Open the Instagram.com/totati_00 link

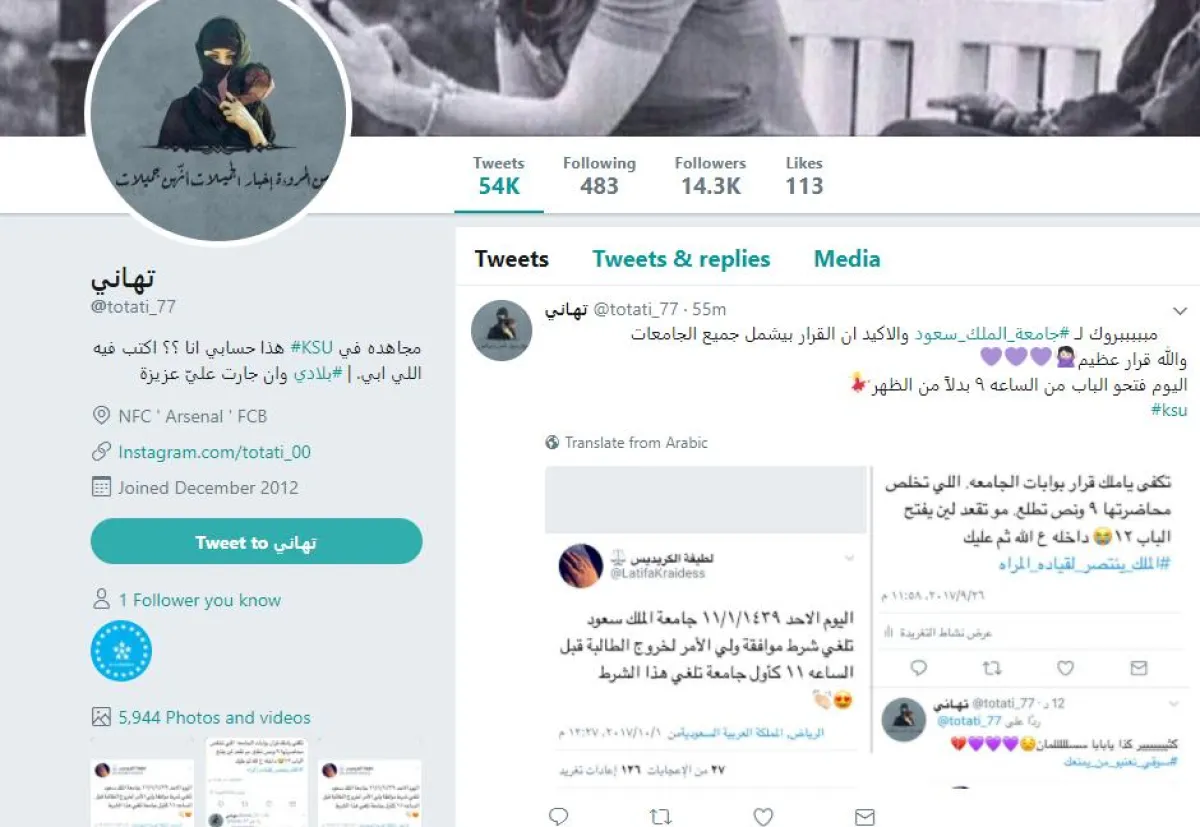pos(214,452)
